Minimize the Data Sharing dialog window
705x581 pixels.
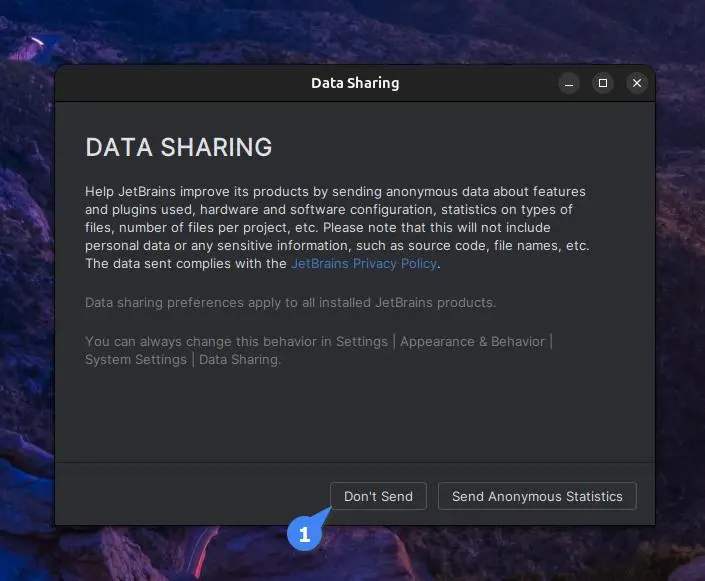point(569,83)
